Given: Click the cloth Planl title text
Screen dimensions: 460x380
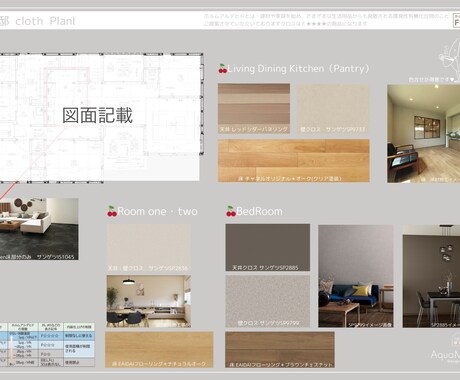Looking at the screenshot, I should coord(45,21).
